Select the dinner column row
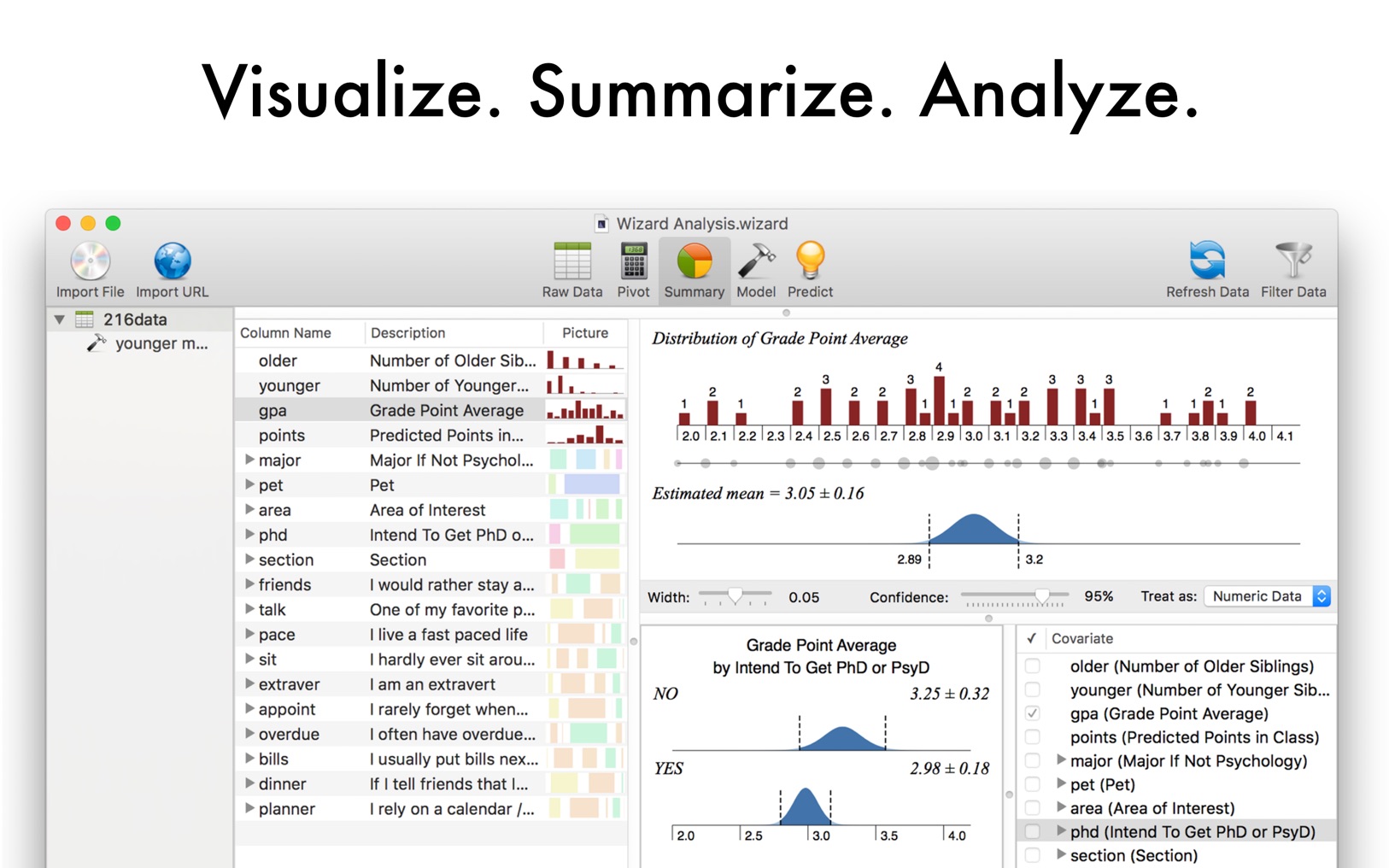Viewport: 1389px width, 868px height. click(x=431, y=783)
